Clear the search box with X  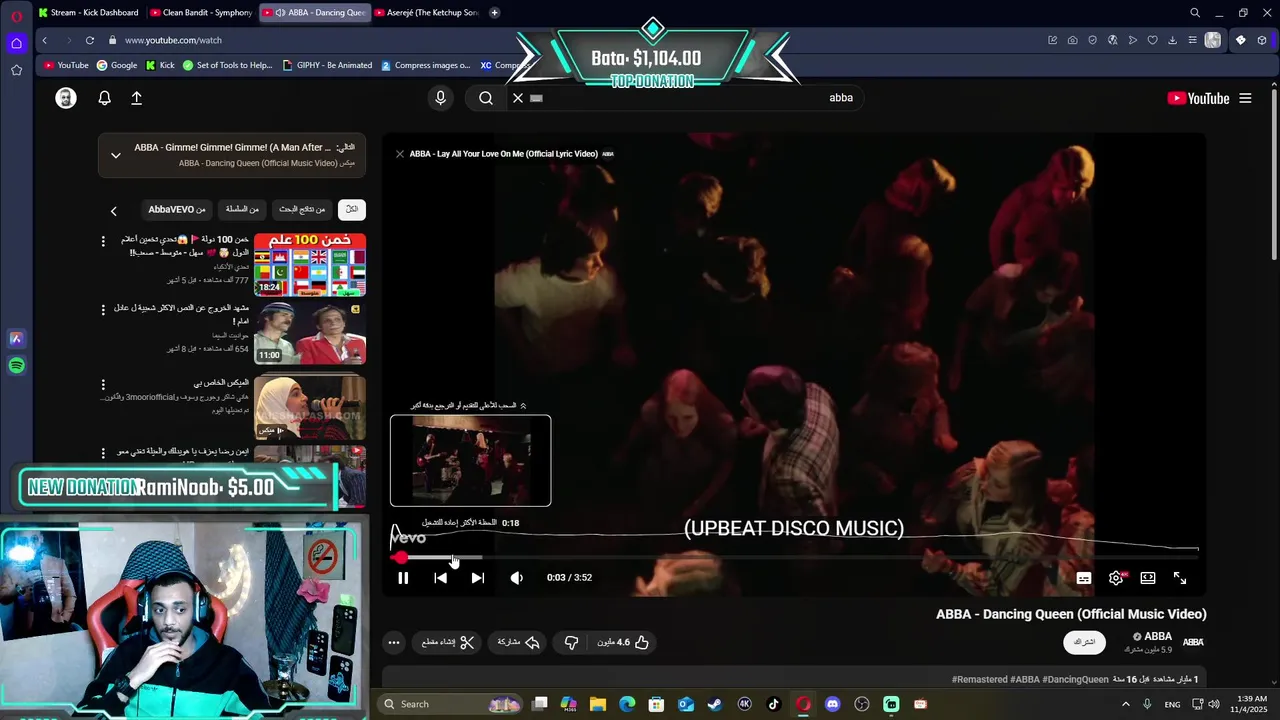coord(518,98)
